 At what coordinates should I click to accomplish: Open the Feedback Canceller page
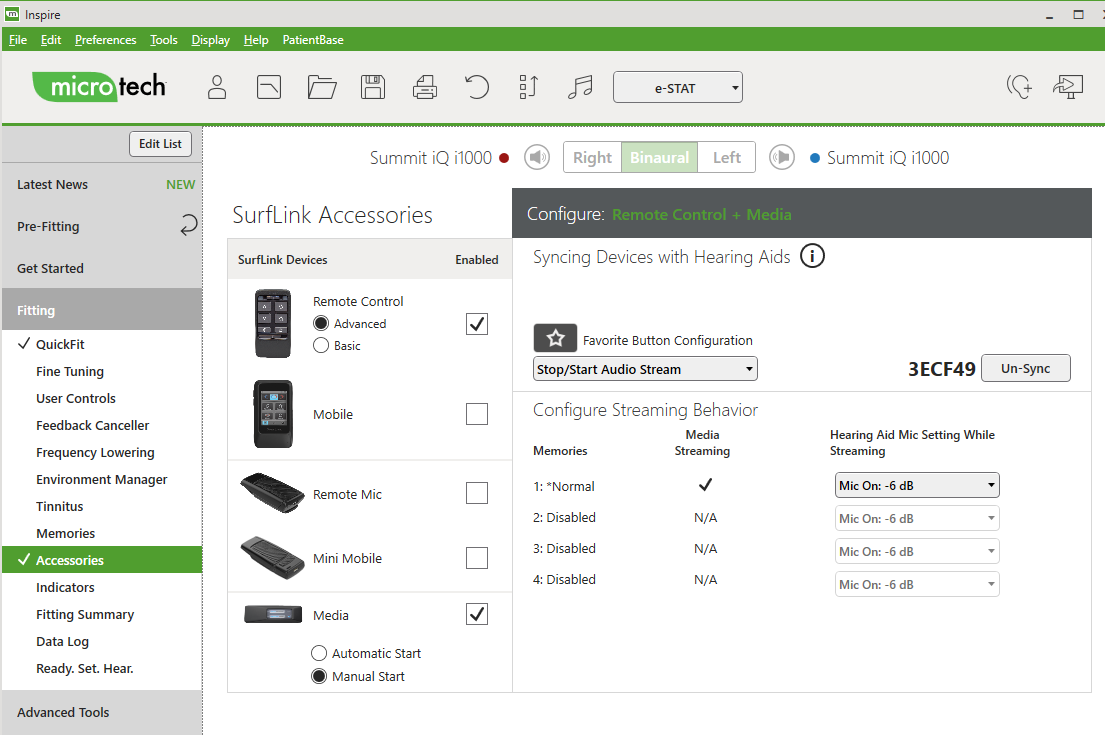coord(102,426)
